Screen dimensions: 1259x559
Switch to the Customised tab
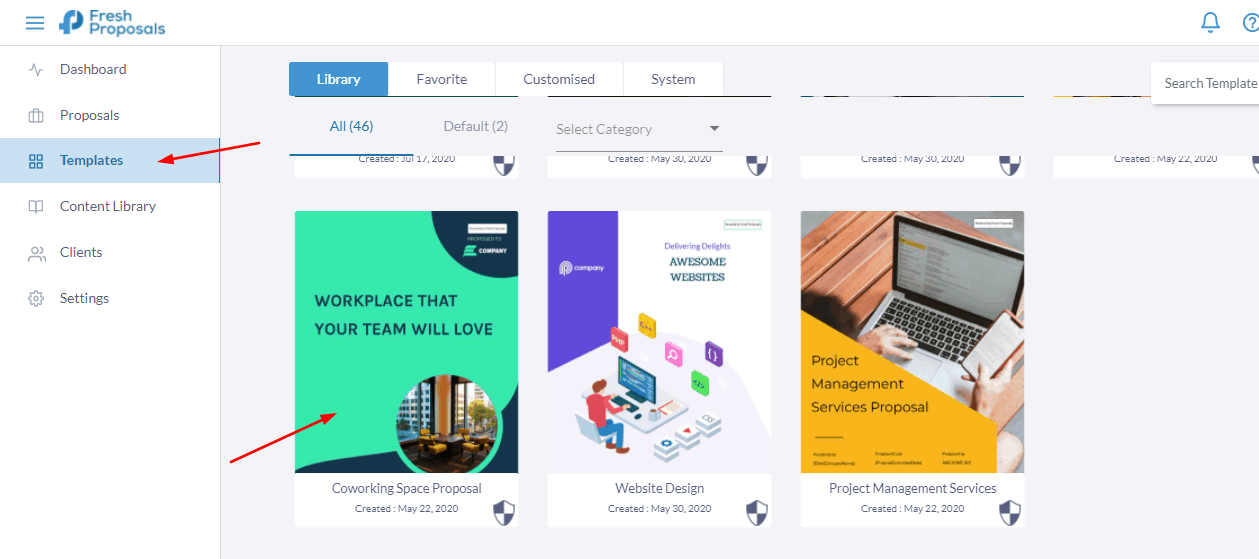click(x=559, y=79)
